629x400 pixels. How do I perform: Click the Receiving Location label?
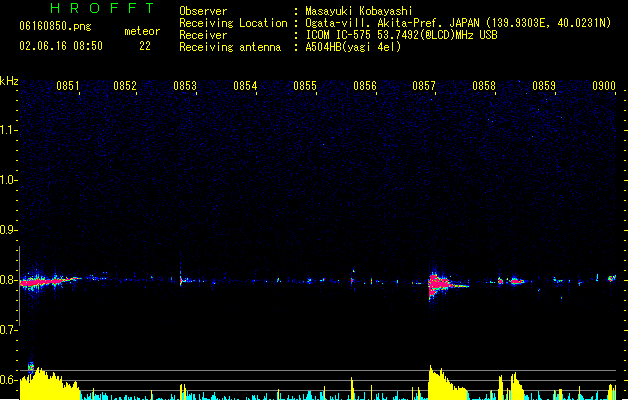pos(233,23)
